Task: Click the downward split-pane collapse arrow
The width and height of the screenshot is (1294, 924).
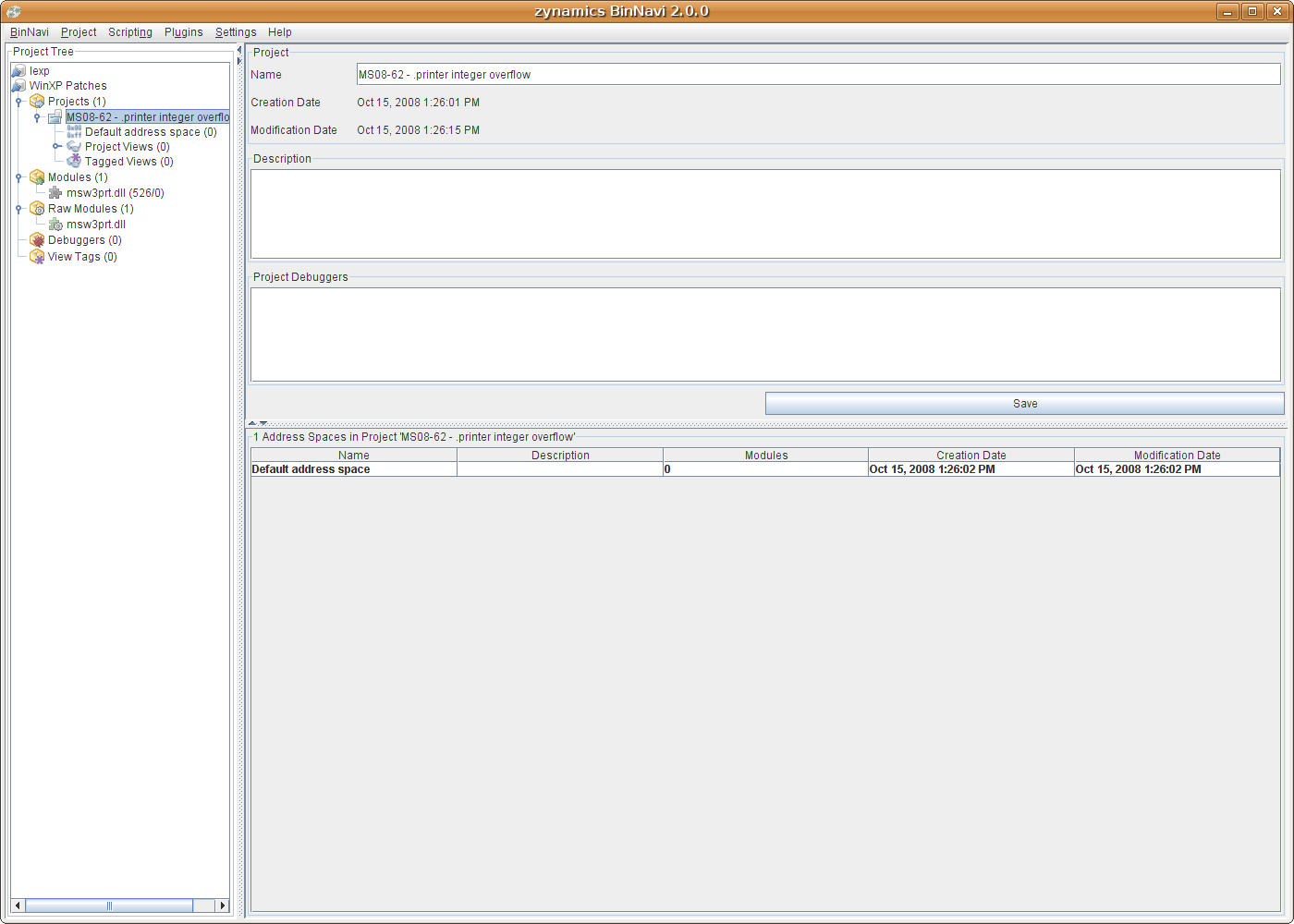Action: click(263, 423)
